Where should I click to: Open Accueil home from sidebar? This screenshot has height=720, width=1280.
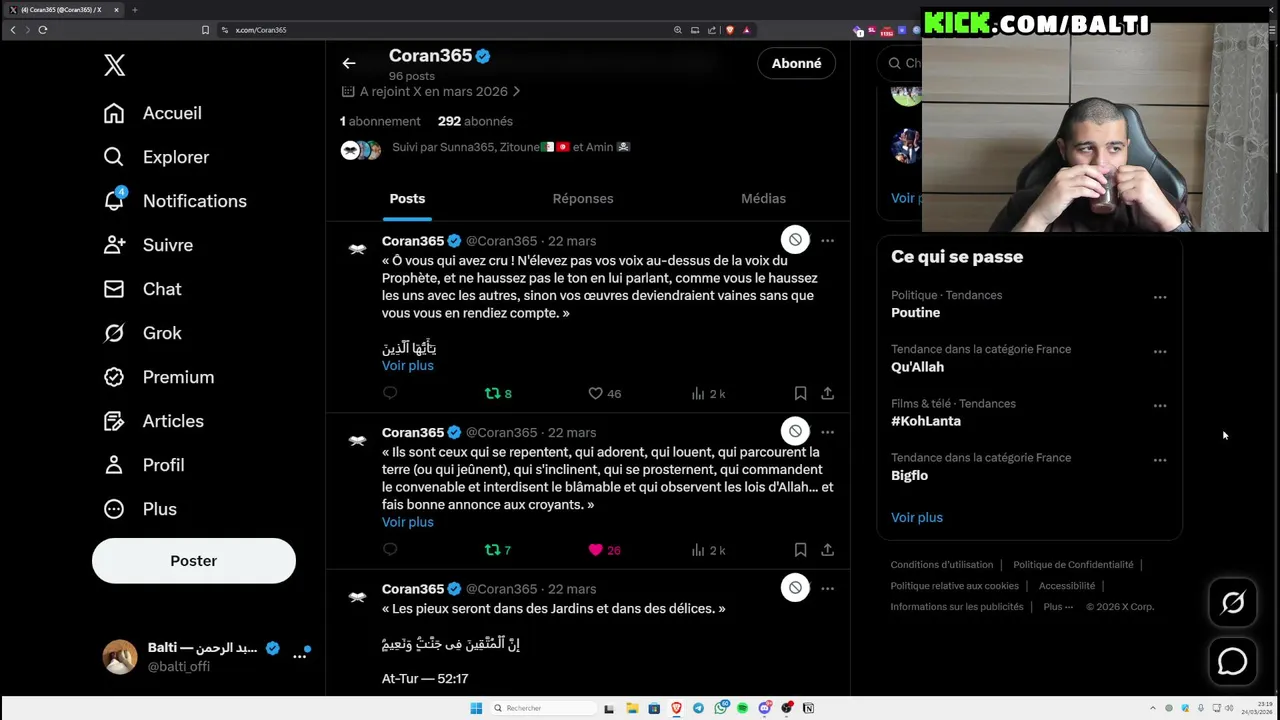coord(153,113)
